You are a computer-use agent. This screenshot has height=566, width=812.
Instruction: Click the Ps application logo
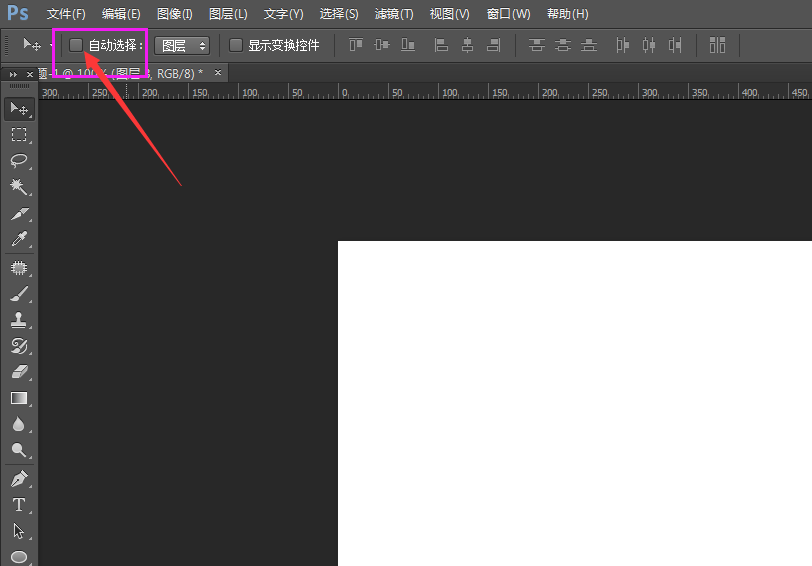point(18,13)
